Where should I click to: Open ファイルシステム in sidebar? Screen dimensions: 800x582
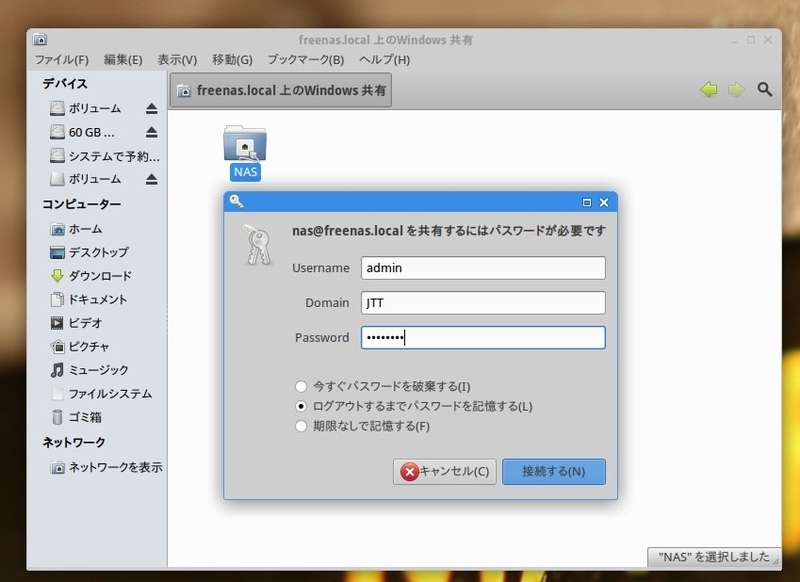click(101, 393)
